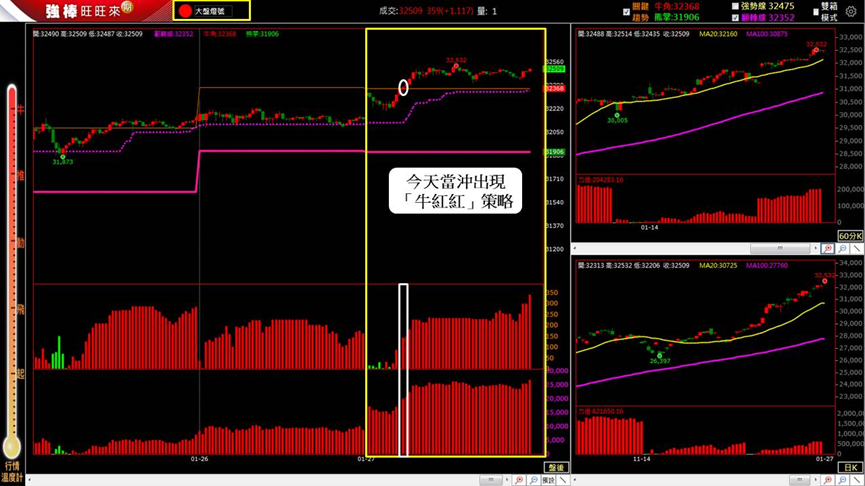Click green 32509 price tag on main axis

554,69
